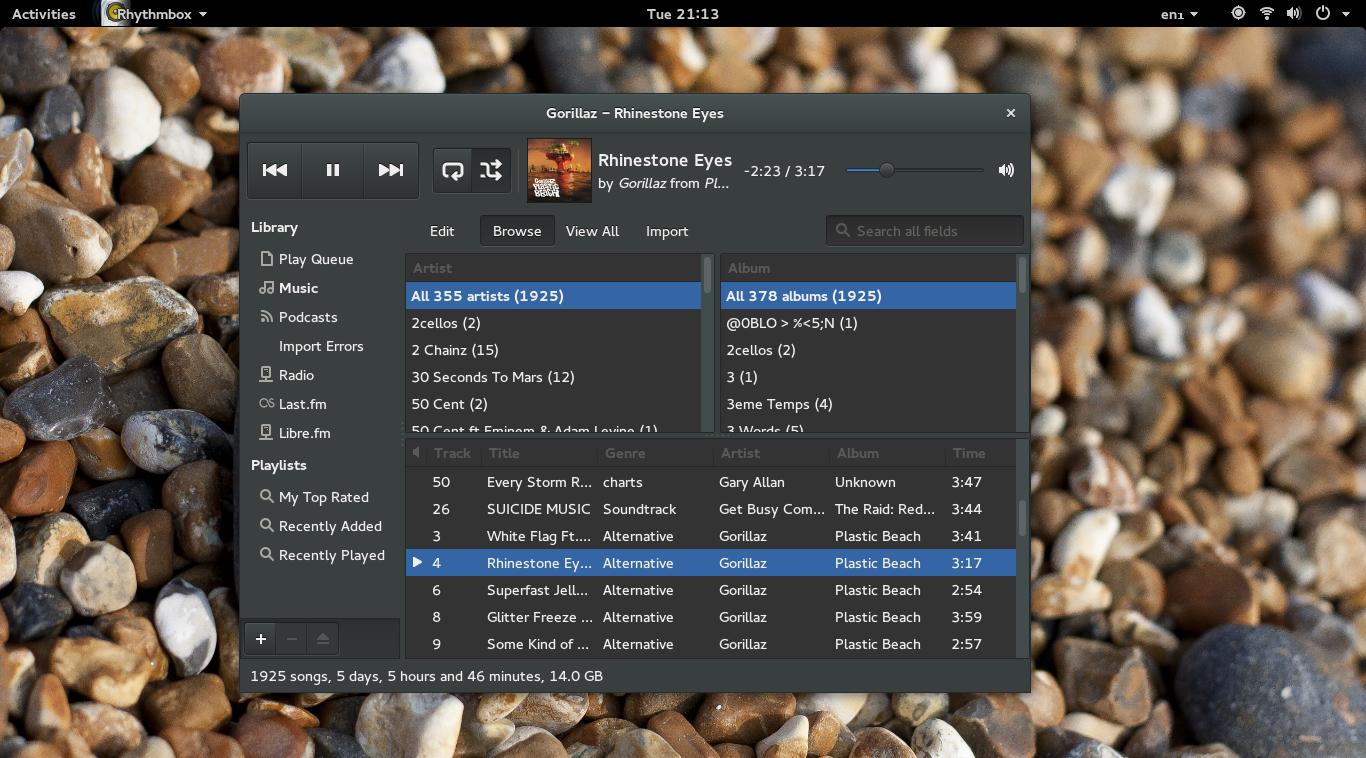Click the search magnifier icon
Viewport: 1366px width, 758px height.
pyautogui.click(x=843, y=231)
